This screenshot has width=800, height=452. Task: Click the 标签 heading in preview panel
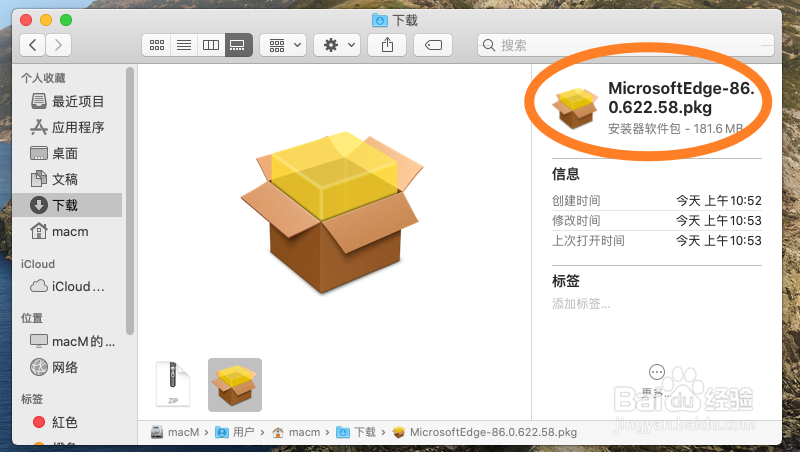coord(566,281)
